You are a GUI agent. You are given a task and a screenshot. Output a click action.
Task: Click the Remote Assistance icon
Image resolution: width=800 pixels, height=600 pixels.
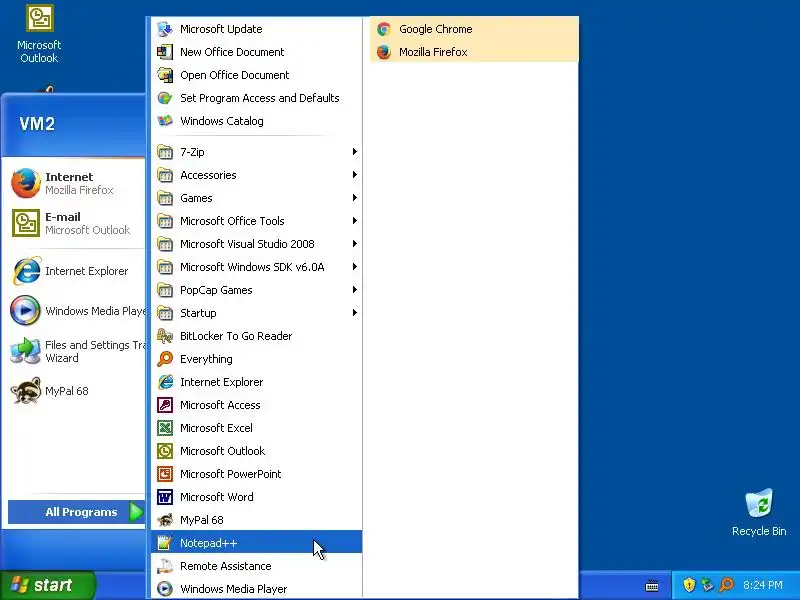point(165,566)
